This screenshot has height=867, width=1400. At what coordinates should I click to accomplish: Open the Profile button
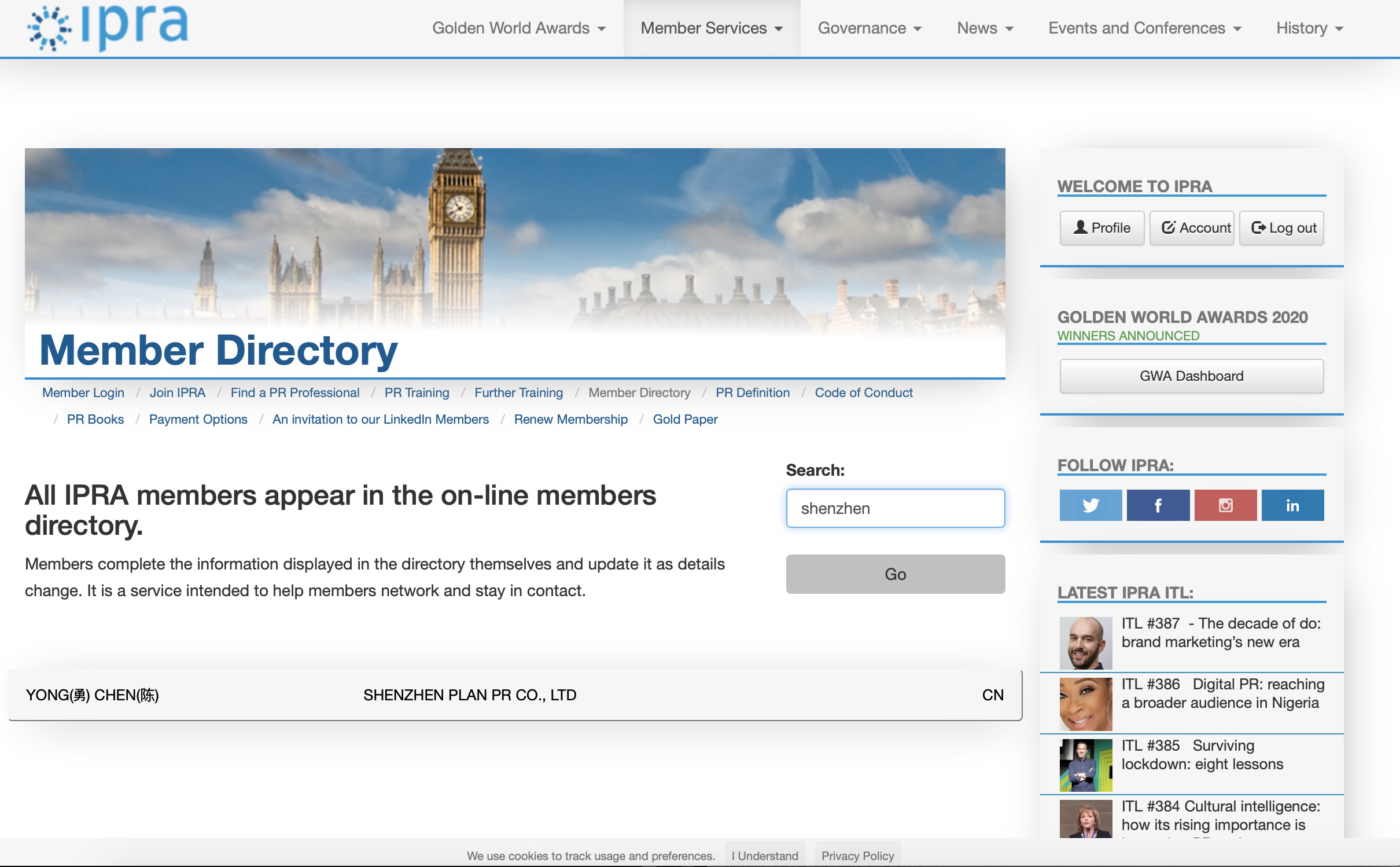1102,228
